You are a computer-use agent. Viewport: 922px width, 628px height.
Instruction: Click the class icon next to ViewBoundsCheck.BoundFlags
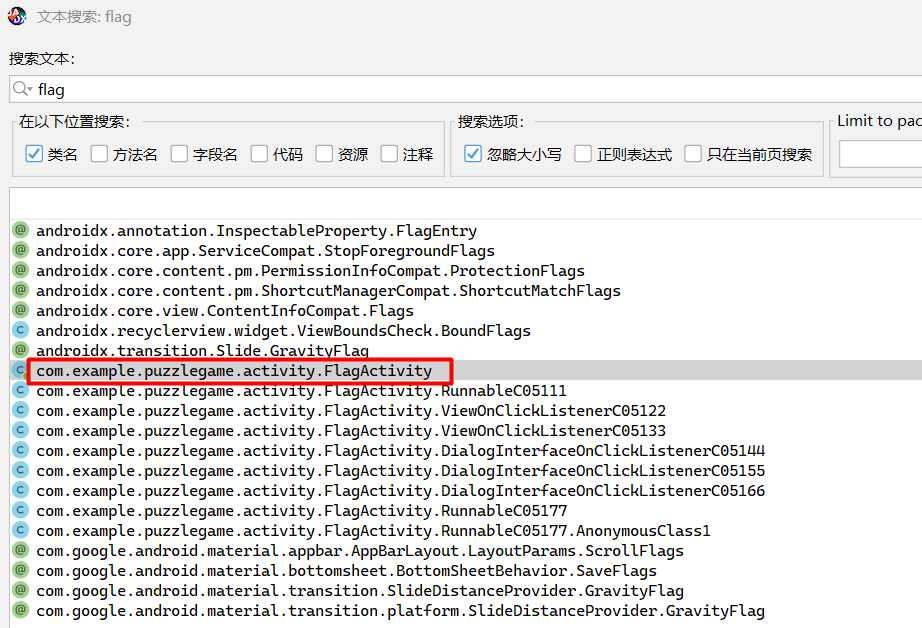(x=20, y=330)
